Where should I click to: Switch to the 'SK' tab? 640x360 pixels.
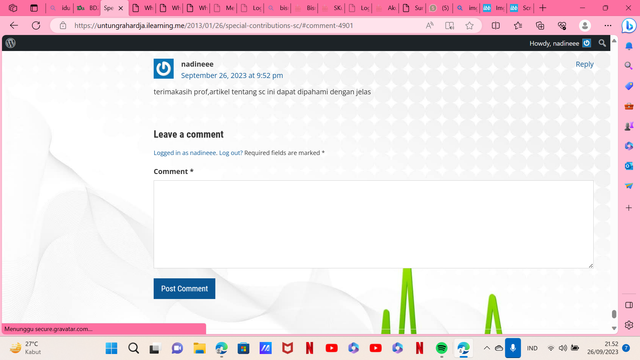(332, 8)
